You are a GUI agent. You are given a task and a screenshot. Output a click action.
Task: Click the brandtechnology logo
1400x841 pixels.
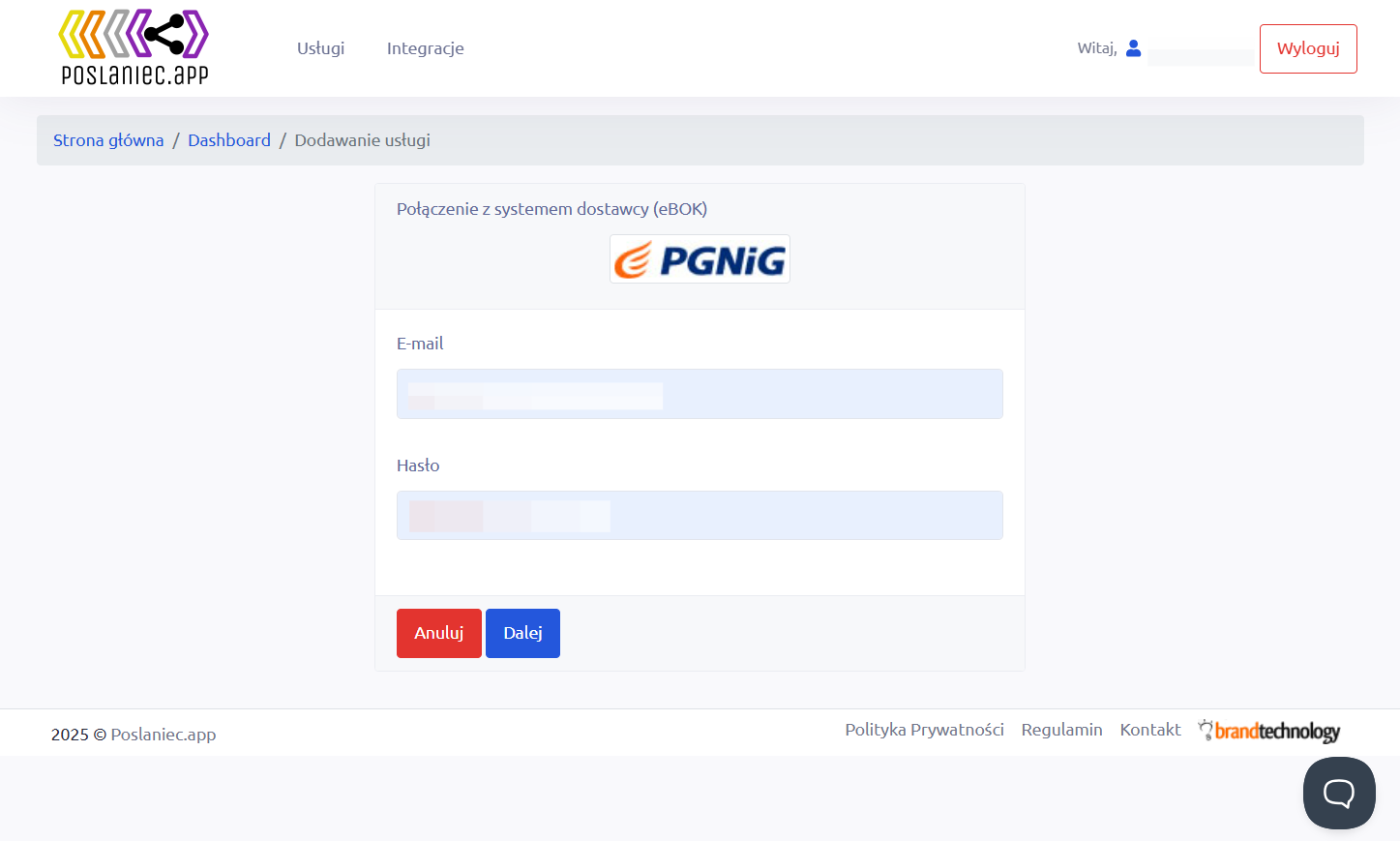[x=1268, y=731]
